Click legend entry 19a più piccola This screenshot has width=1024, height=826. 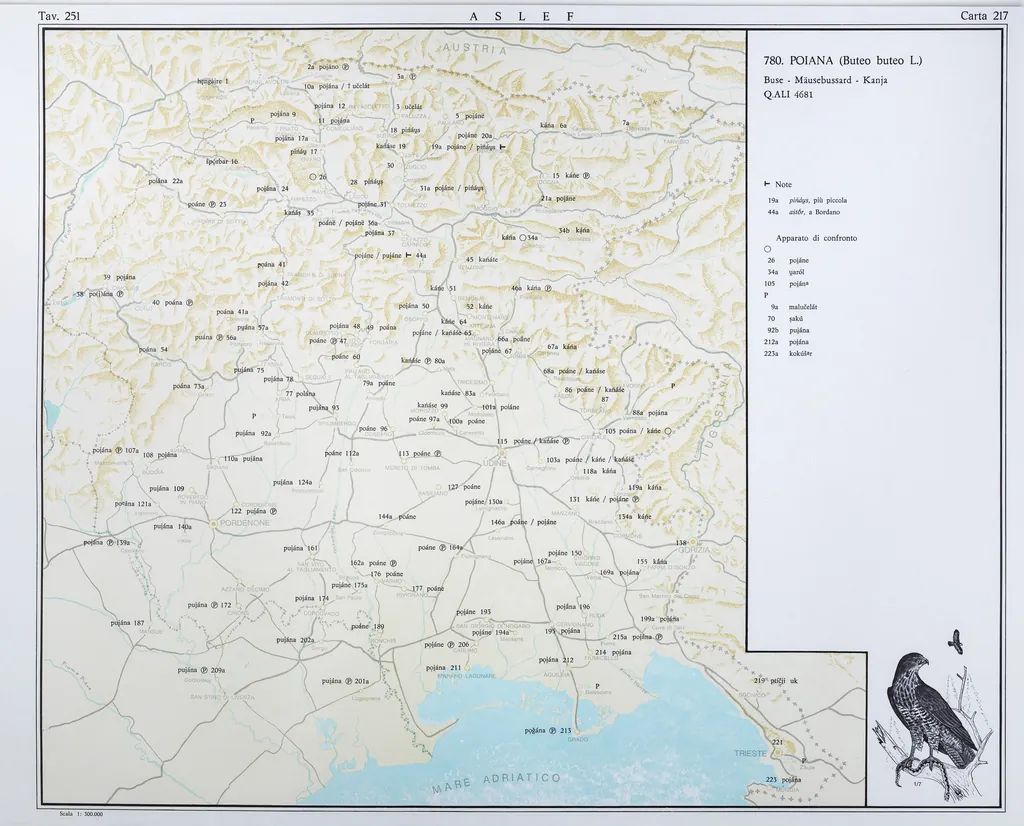pyautogui.click(x=807, y=200)
